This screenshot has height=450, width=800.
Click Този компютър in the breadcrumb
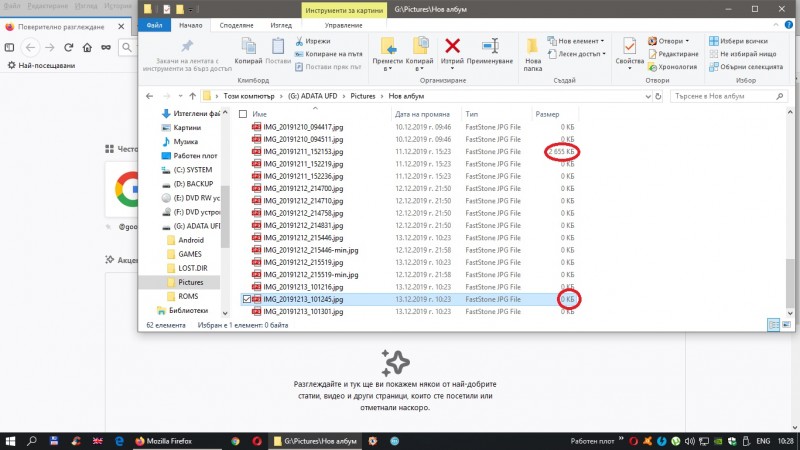coord(249,96)
